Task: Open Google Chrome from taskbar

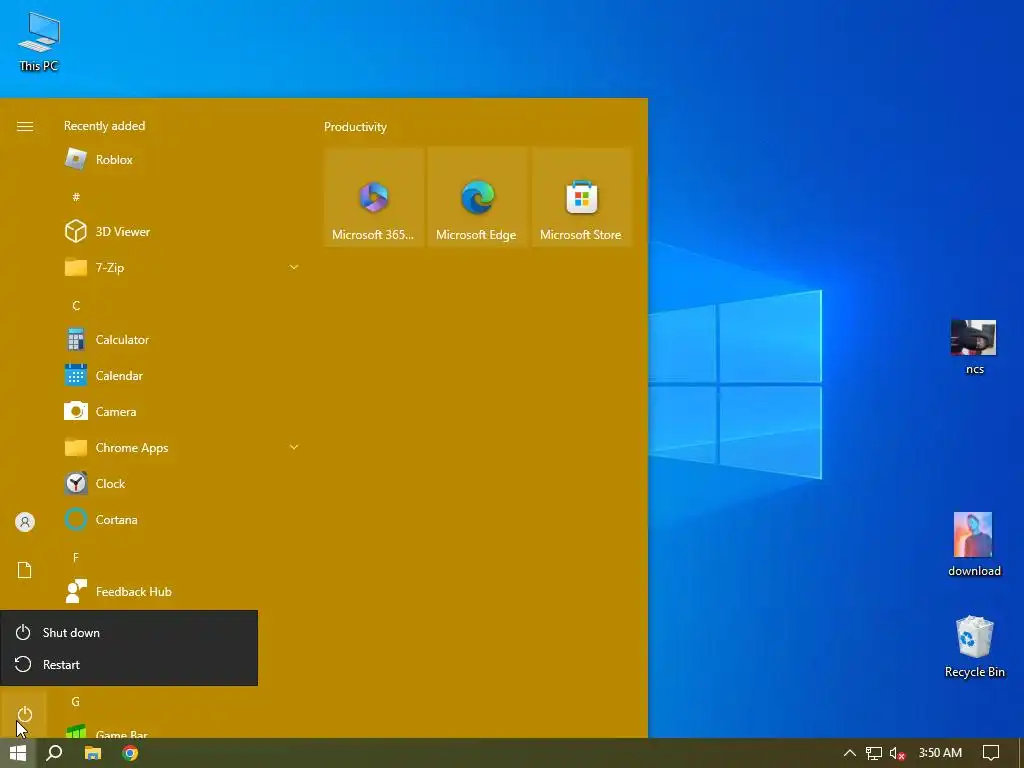Action: [130, 753]
